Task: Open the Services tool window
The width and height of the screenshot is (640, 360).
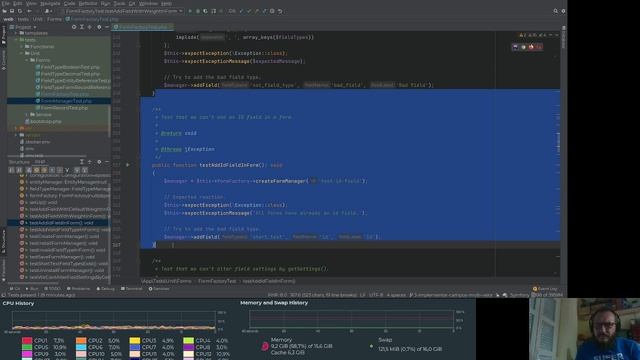Action: tap(159, 289)
